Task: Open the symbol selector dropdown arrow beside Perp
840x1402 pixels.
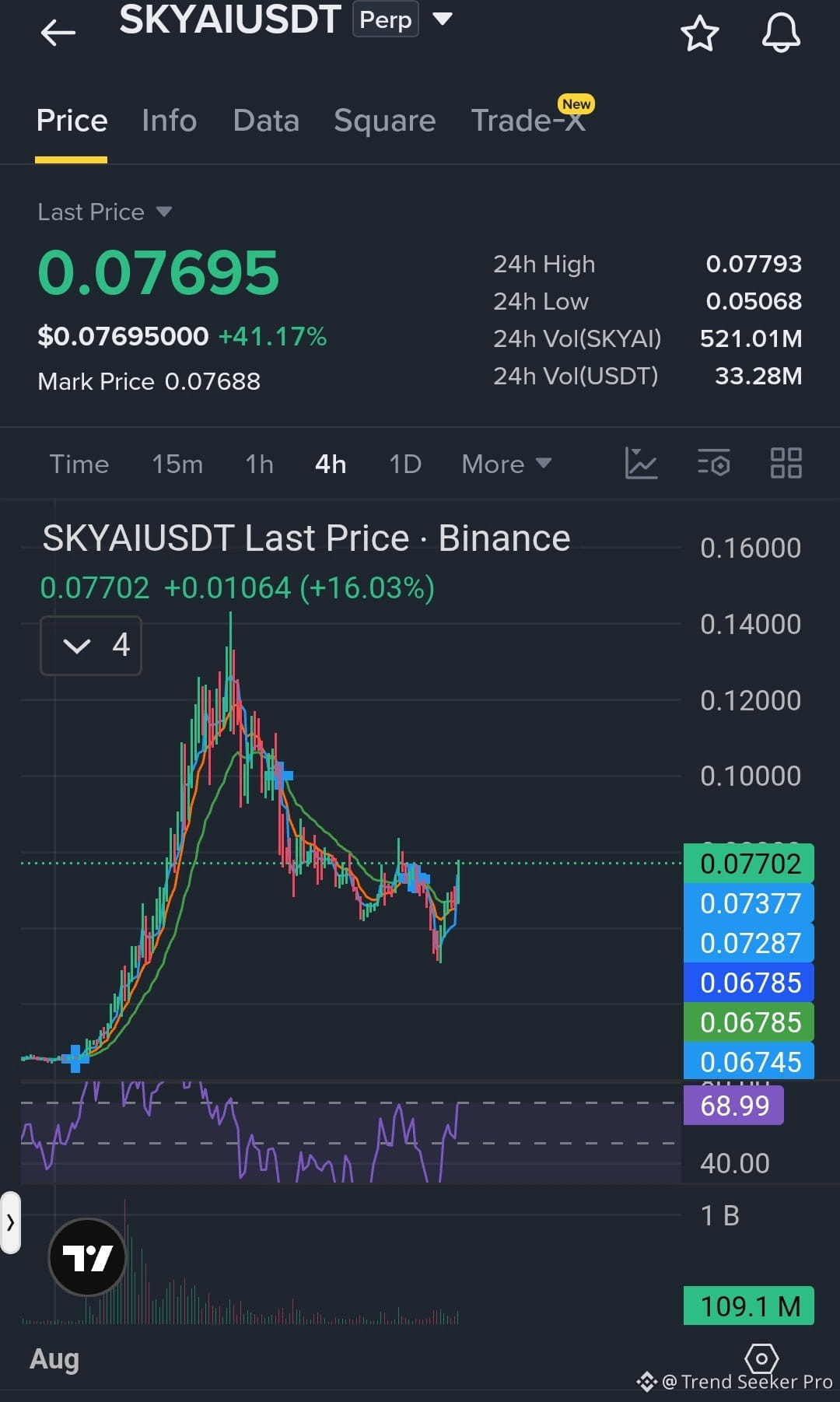Action: (x=442, y=19)
